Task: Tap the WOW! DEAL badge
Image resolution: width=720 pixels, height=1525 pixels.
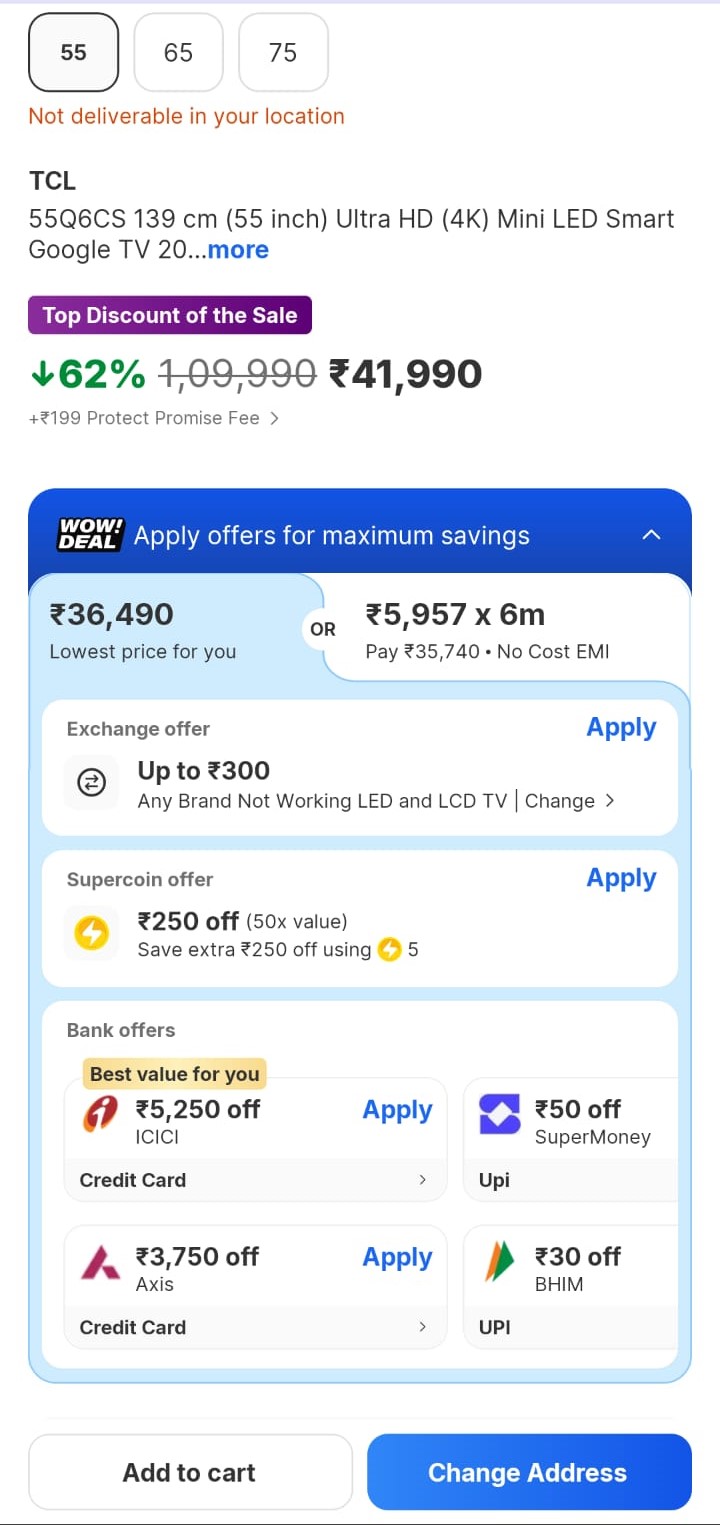Action: click(x=90, y=535)
